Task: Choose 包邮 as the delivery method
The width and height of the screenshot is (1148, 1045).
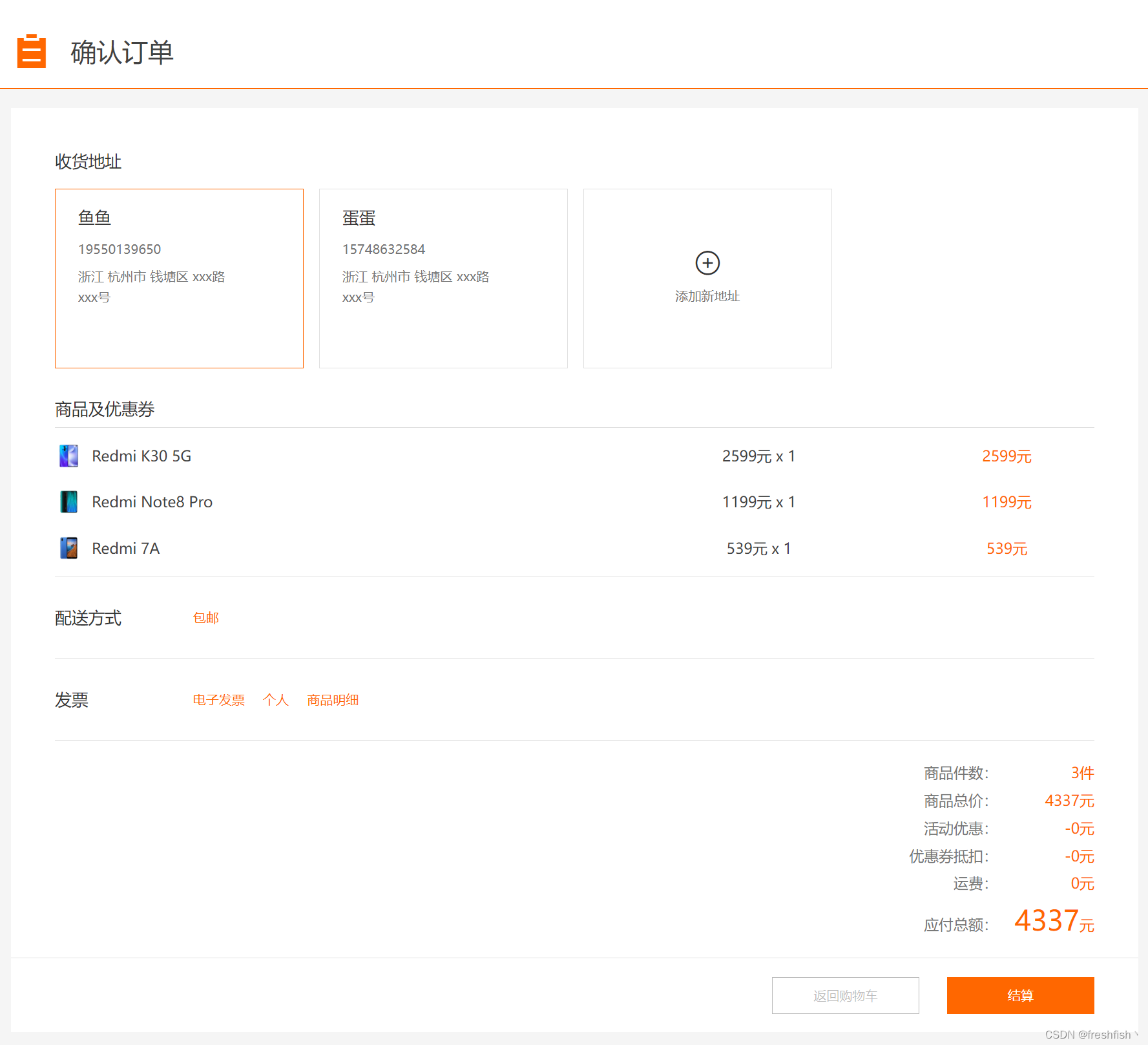Action: [205, 618]
